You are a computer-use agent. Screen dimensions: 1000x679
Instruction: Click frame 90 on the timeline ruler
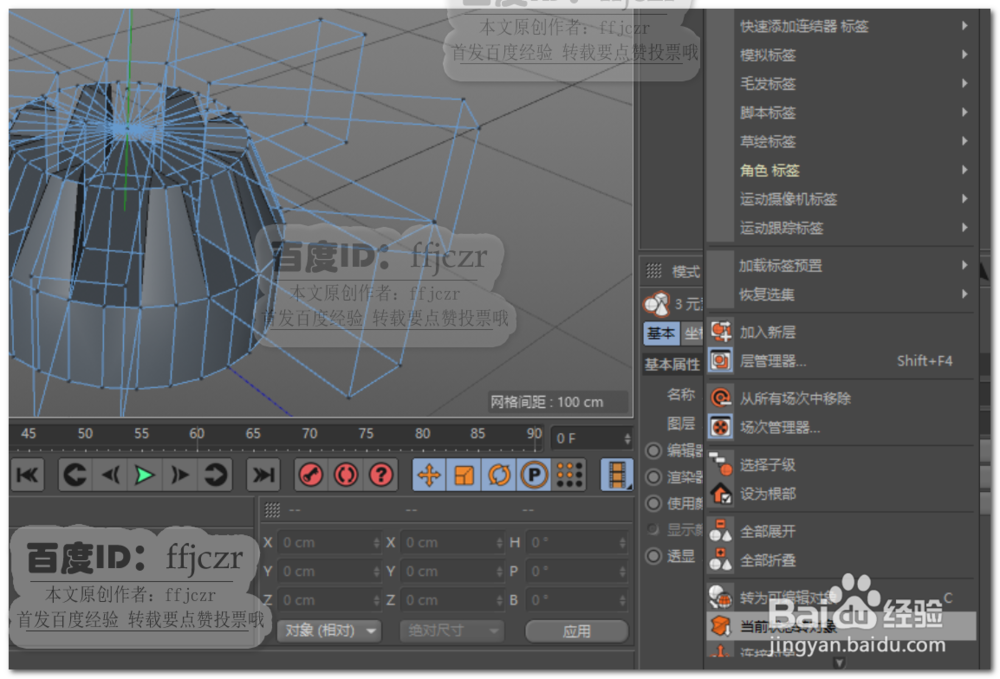534,434
